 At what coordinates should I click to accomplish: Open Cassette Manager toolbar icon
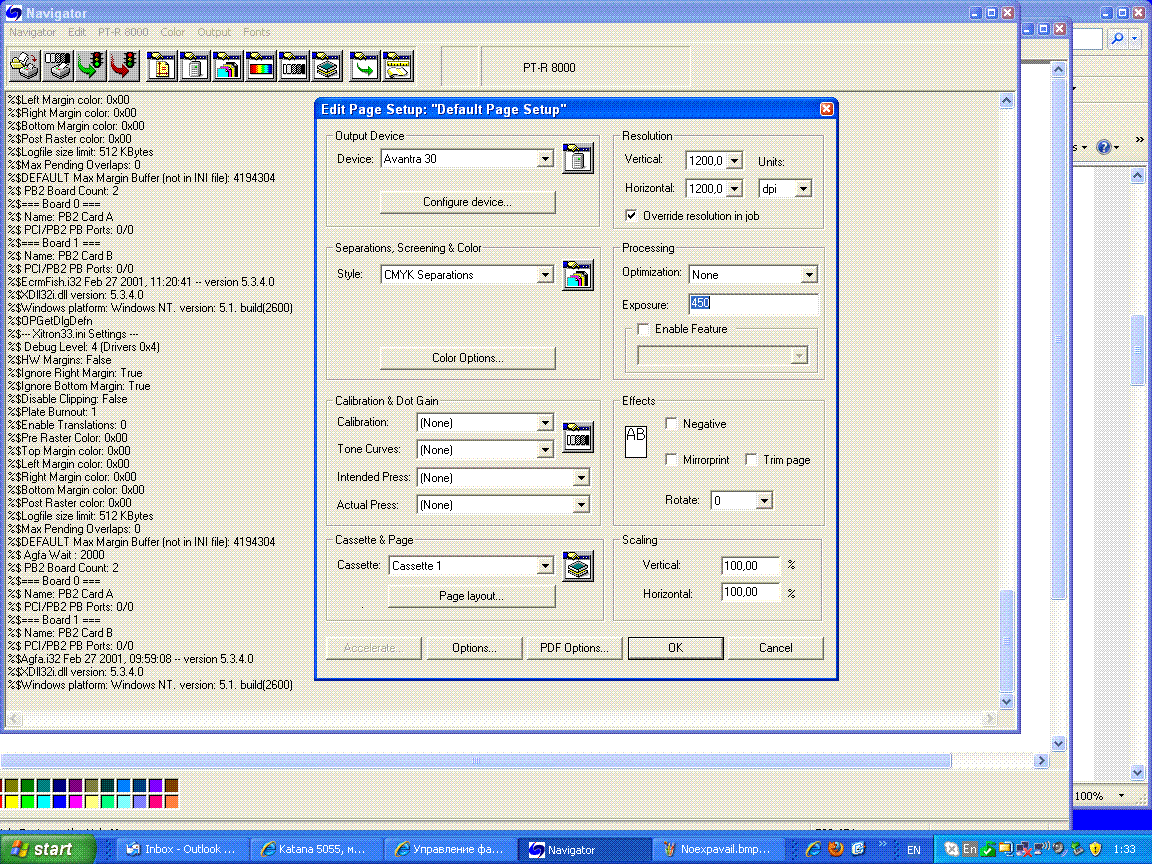tap(326, 65)
